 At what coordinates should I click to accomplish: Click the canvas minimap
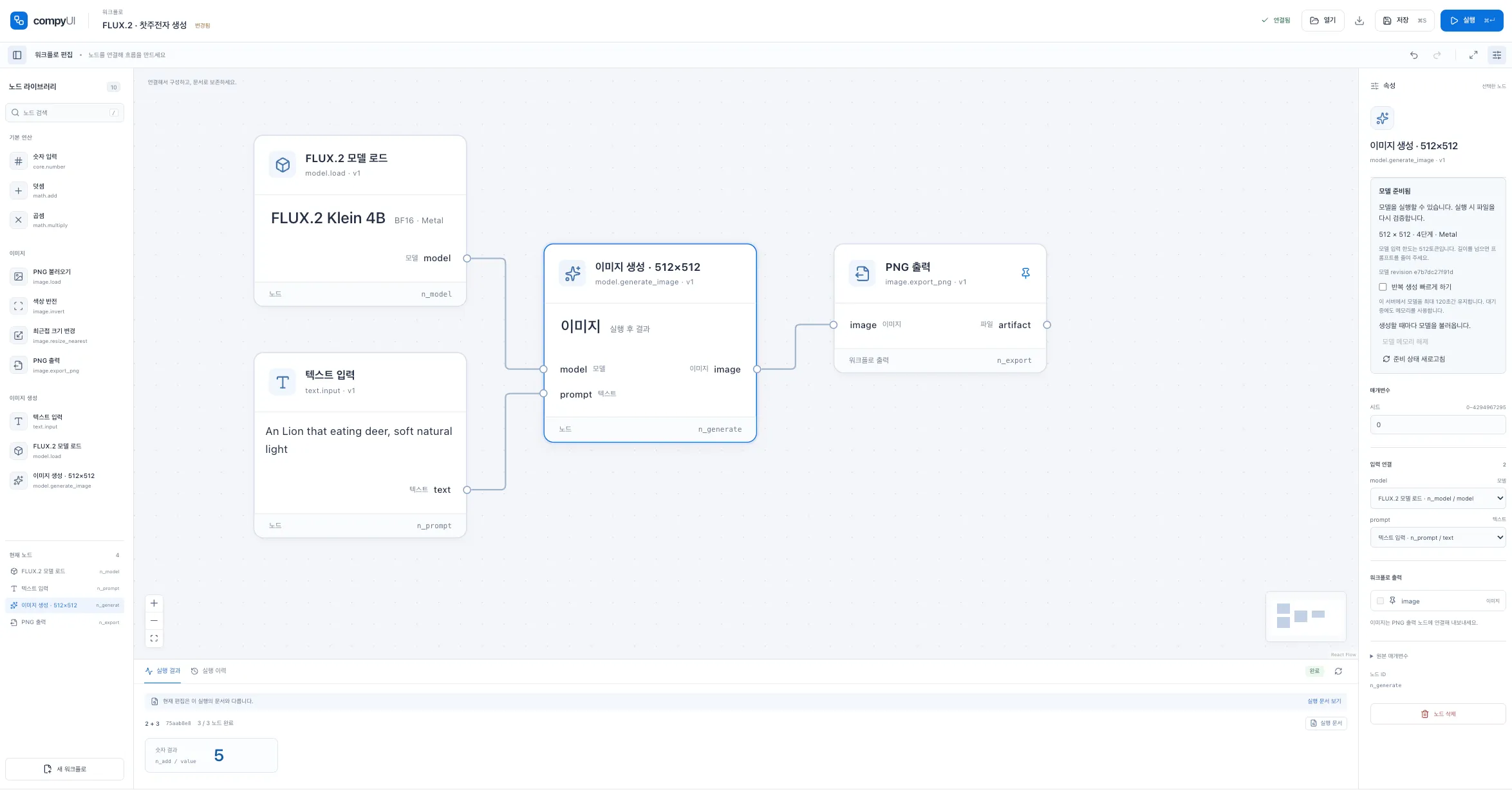point(1305,616)
